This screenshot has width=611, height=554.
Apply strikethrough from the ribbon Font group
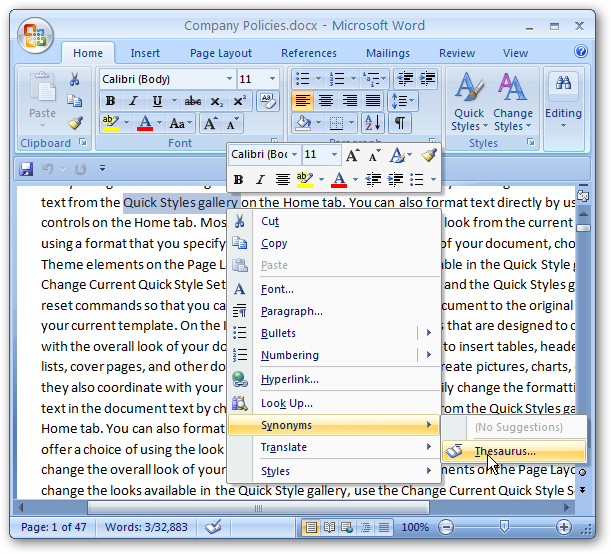pyautogui.click(x=193, y=101)
